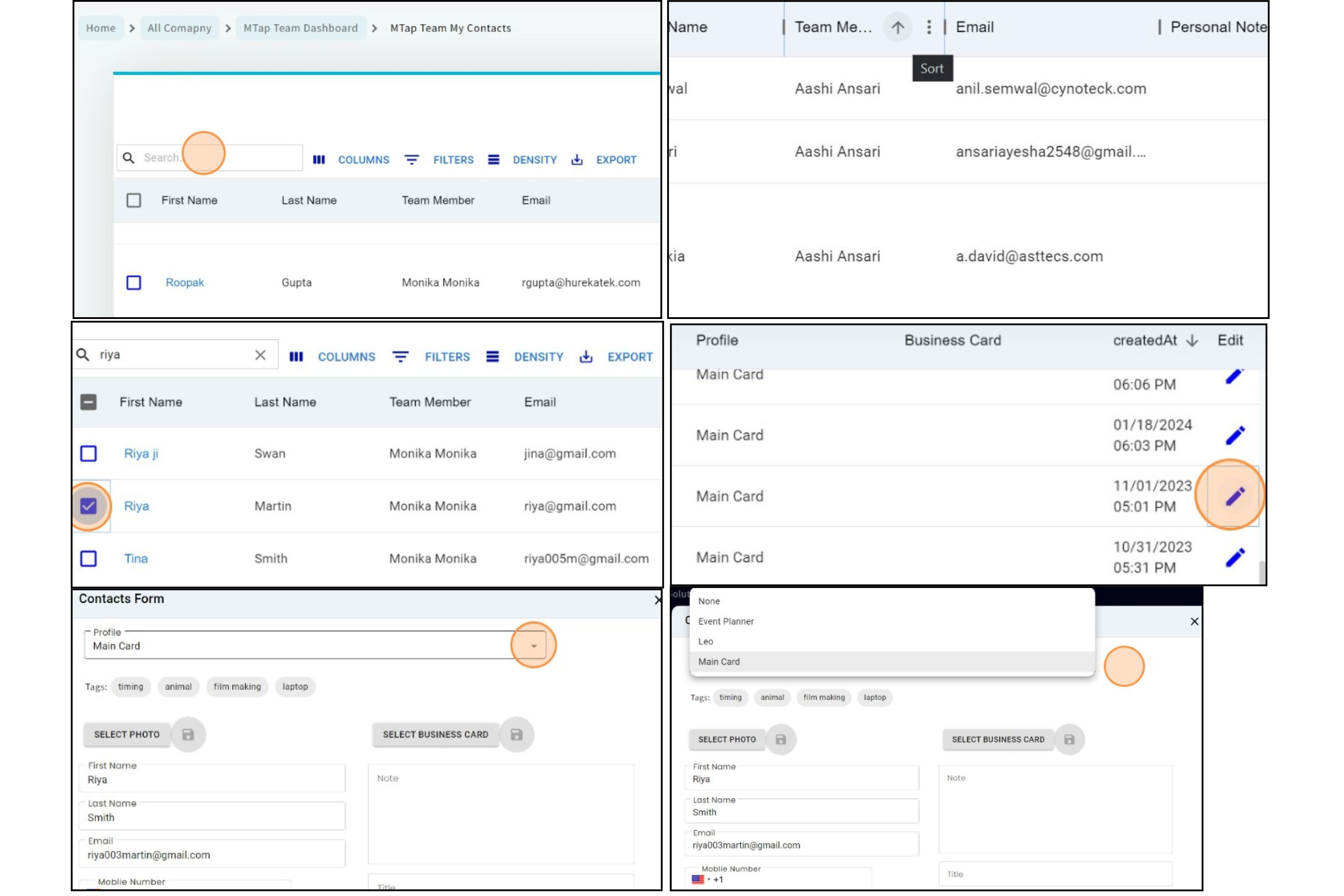1344x896 pixels.
Task: Check the checkbox next to Roopak
Action: pos(133,282)
